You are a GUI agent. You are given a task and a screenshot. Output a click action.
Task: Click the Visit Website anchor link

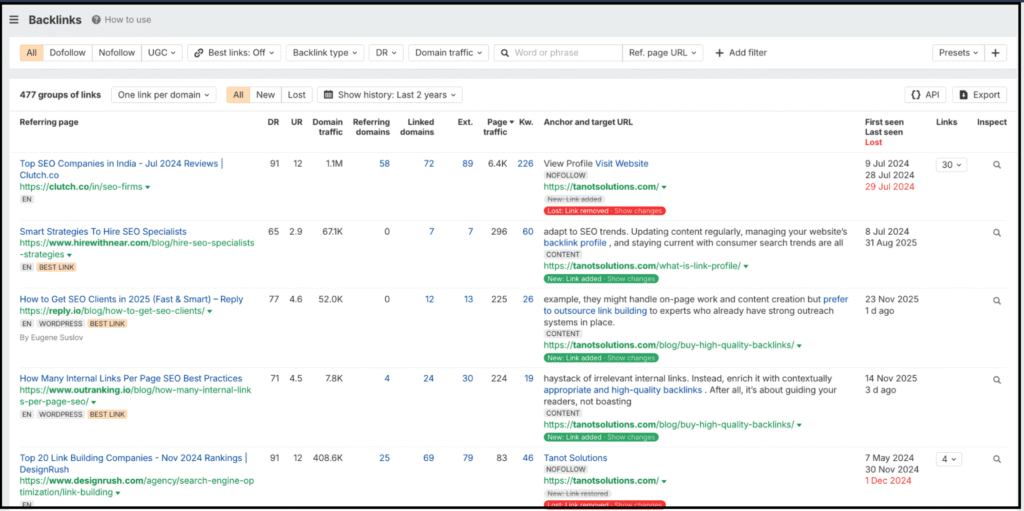pyautogui.click(x=622, y=163)
